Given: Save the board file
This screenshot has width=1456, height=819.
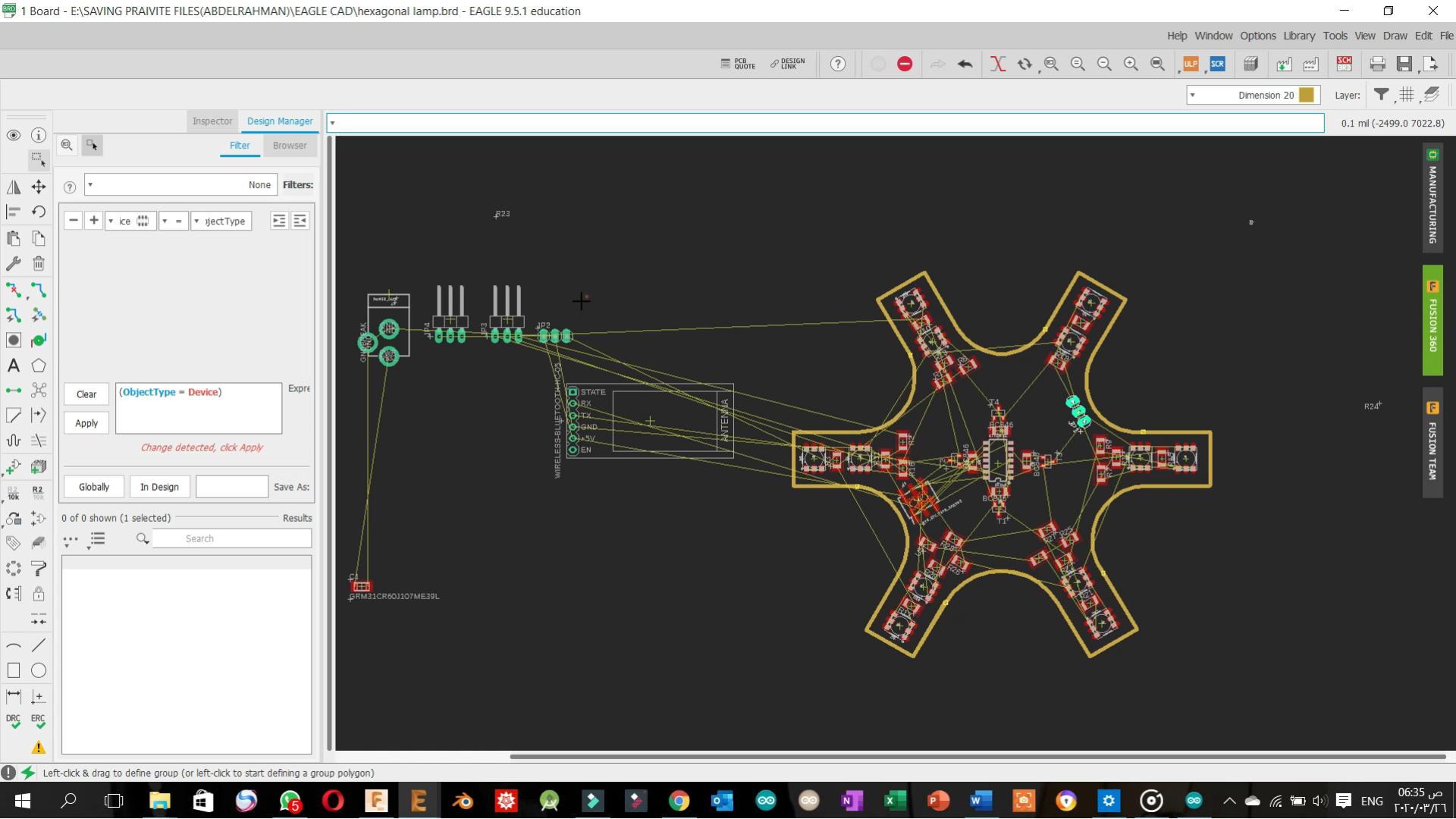Looking at the screenshot, I should tap(1404, 64).
